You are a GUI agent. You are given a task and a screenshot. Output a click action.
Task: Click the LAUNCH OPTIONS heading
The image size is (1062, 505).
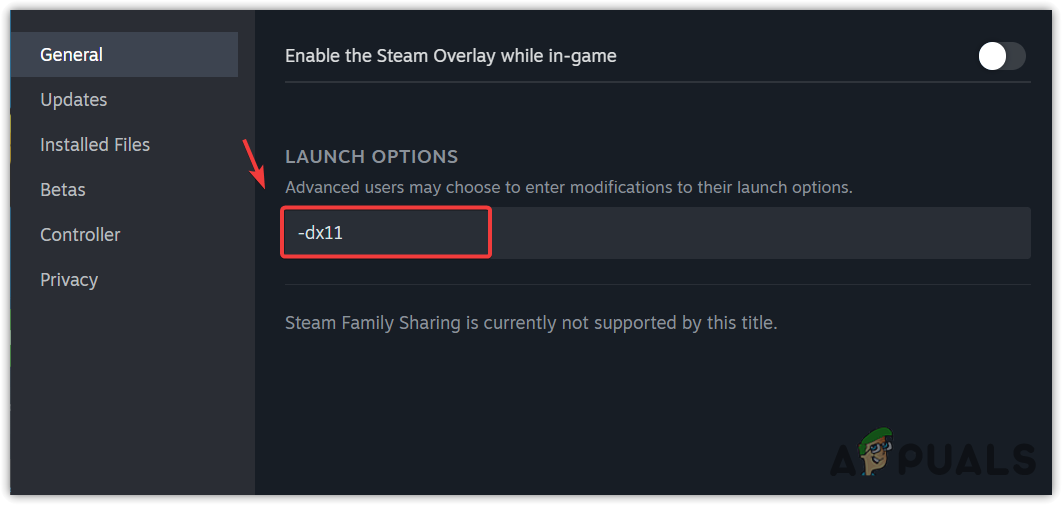371,157
